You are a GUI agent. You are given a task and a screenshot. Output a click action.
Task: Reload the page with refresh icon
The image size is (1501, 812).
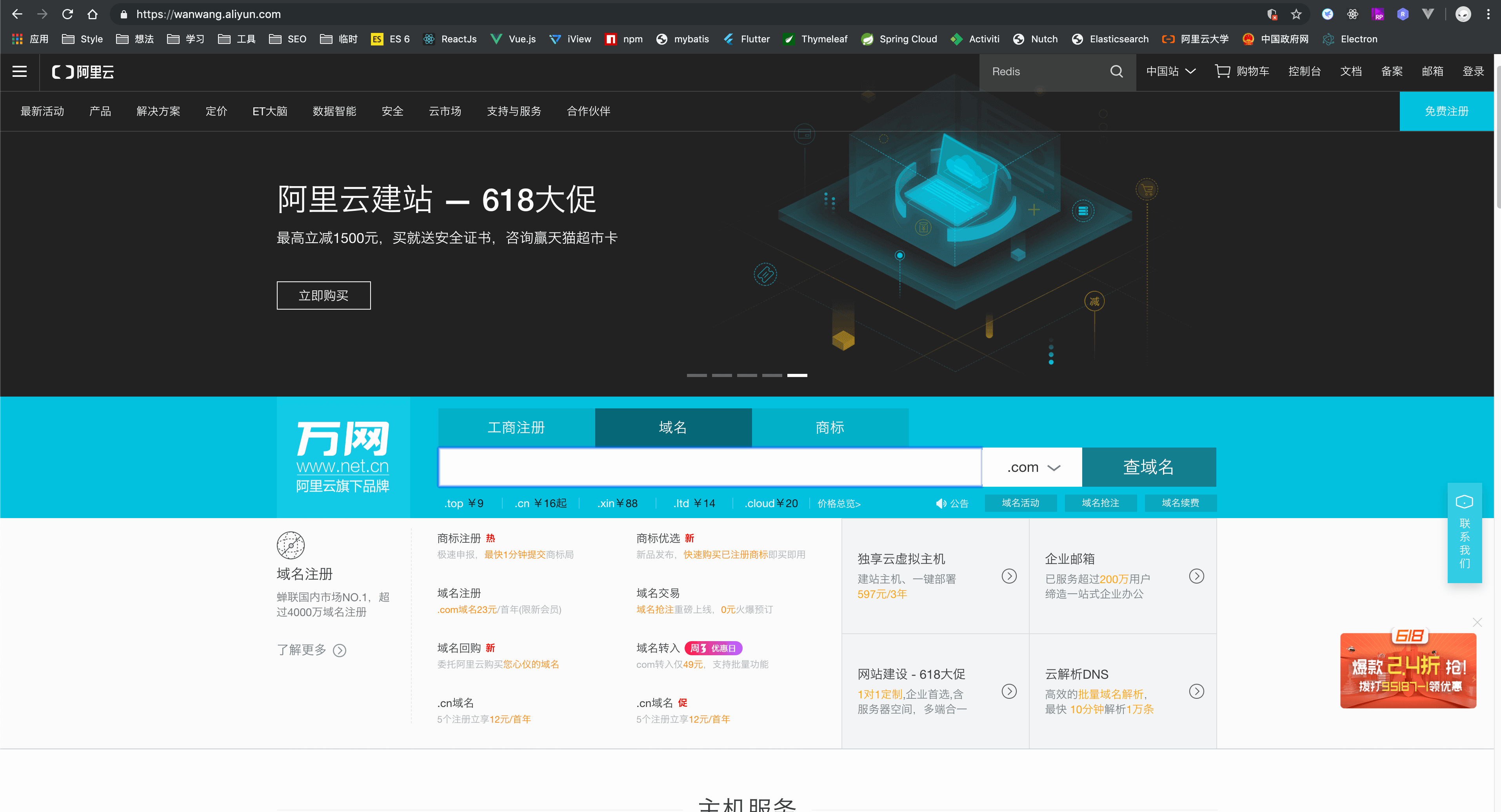[x=67, y=14]
